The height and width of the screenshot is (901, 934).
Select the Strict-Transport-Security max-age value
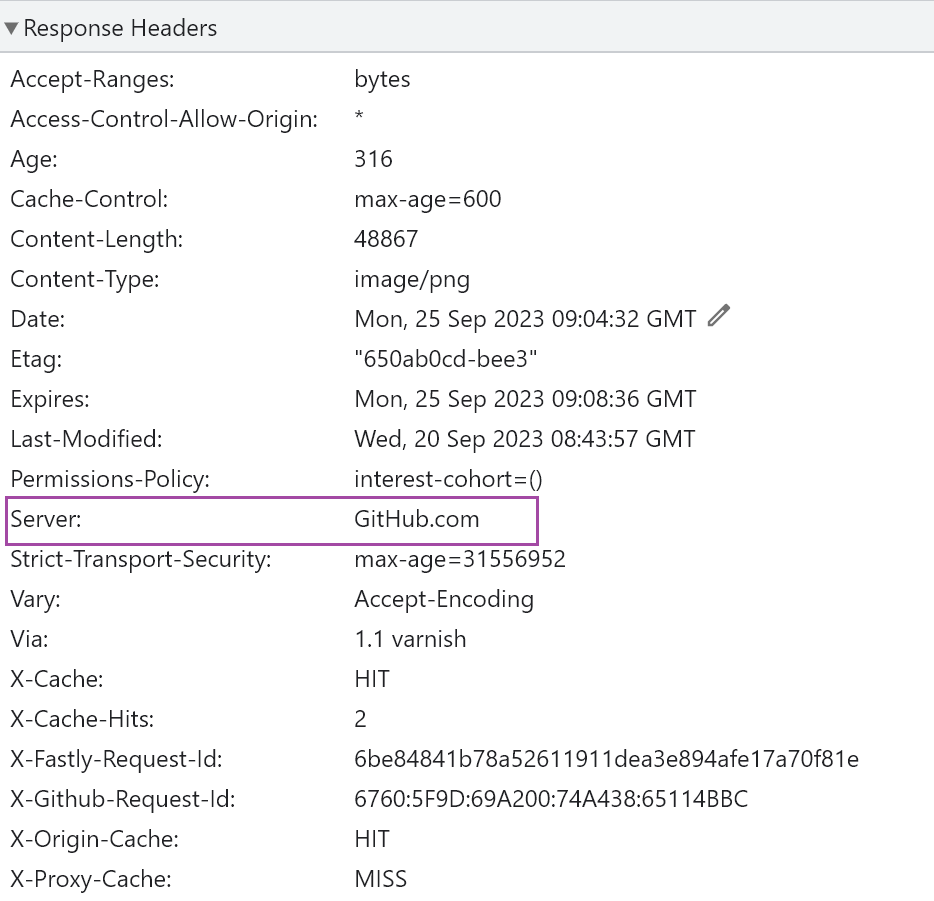[x=459, y=560]
